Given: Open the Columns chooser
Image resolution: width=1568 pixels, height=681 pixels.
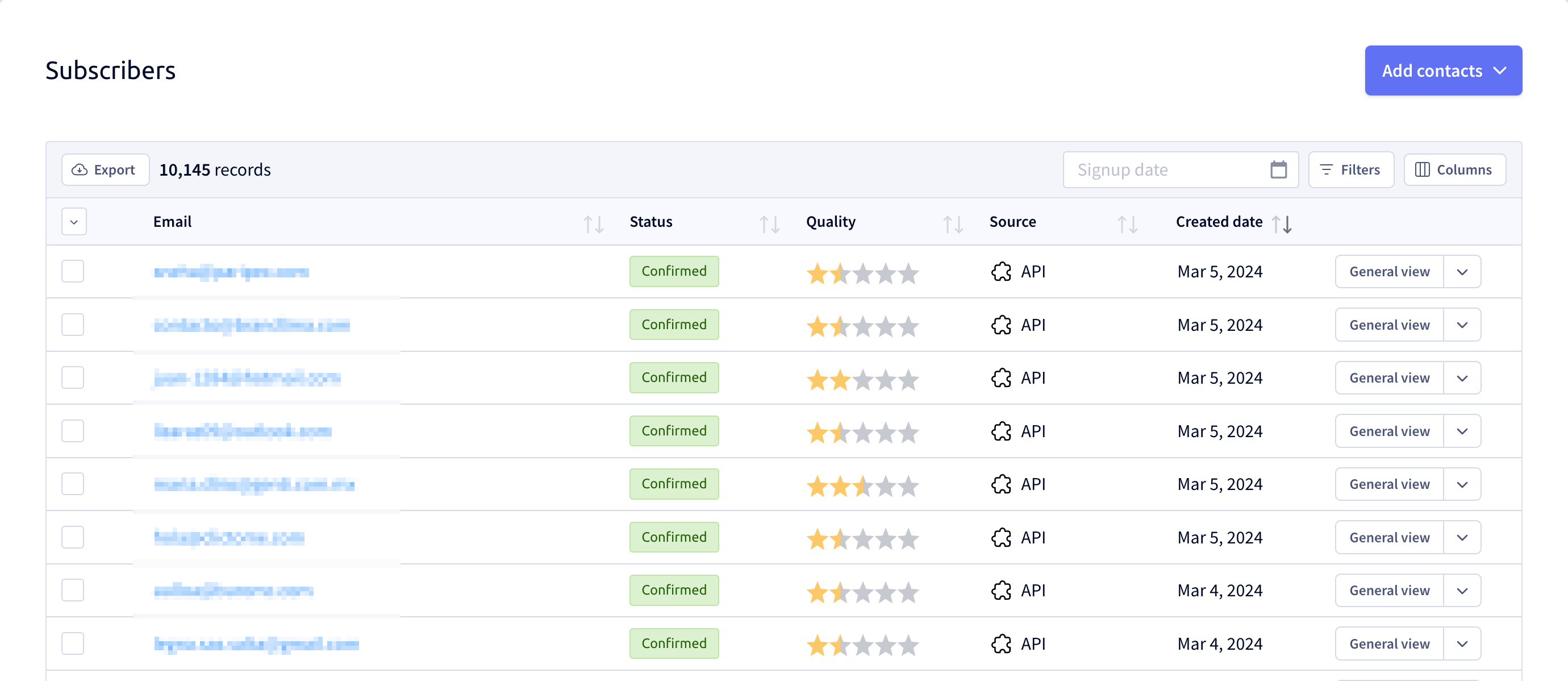Looking at the screenshot, I should (x=1454, y=169).
